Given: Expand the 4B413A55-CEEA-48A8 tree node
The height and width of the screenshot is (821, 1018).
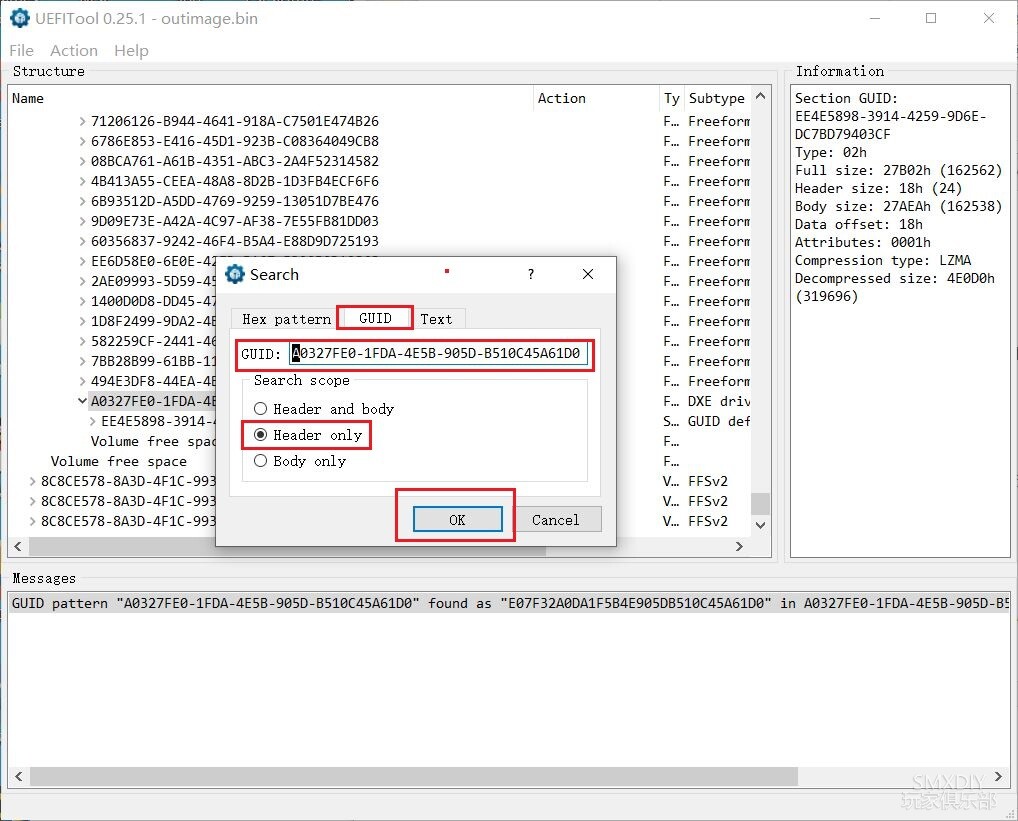Looking at the screenshot, I should point(82,181).
